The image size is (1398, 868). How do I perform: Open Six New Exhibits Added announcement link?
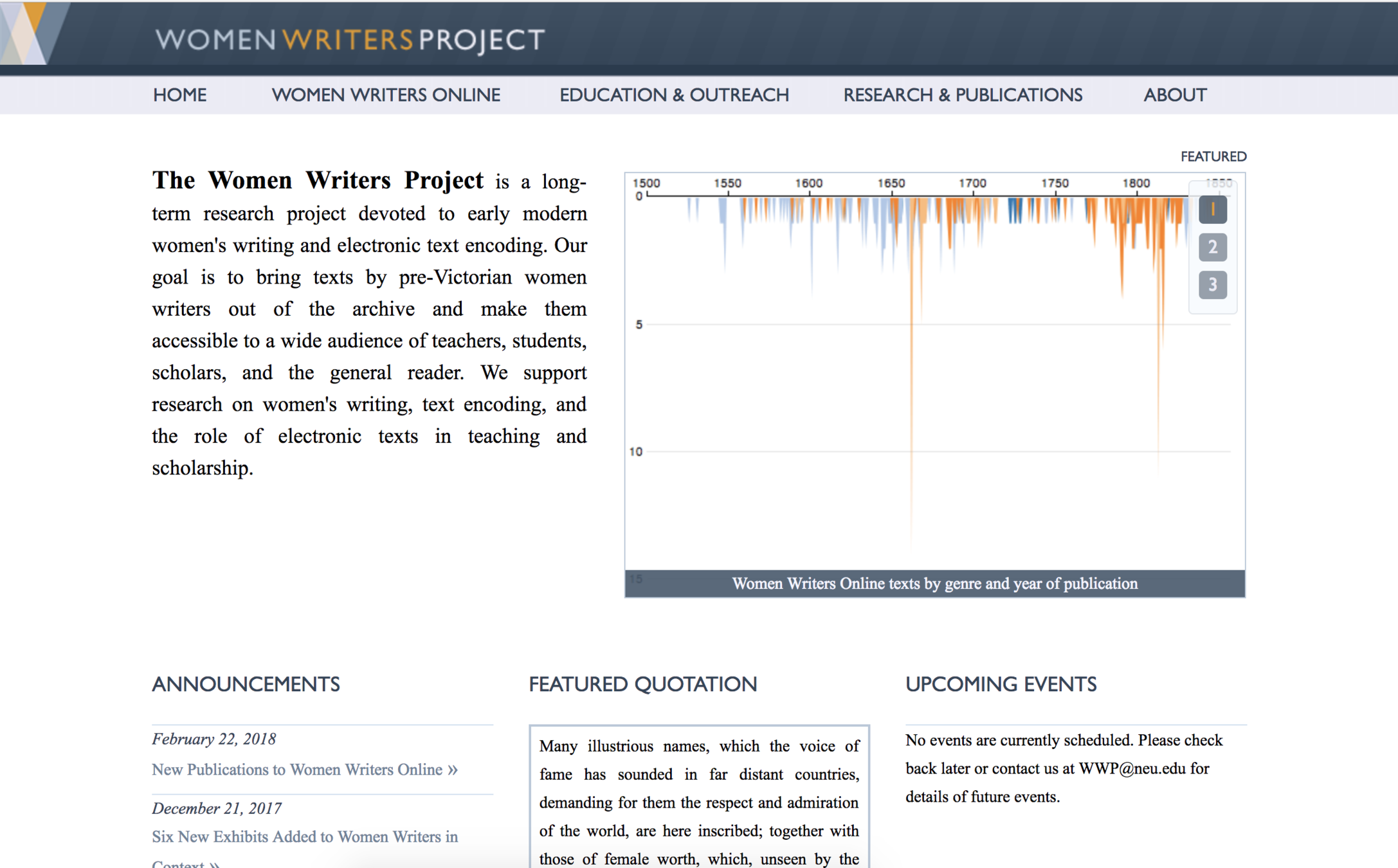coord(305,836)
